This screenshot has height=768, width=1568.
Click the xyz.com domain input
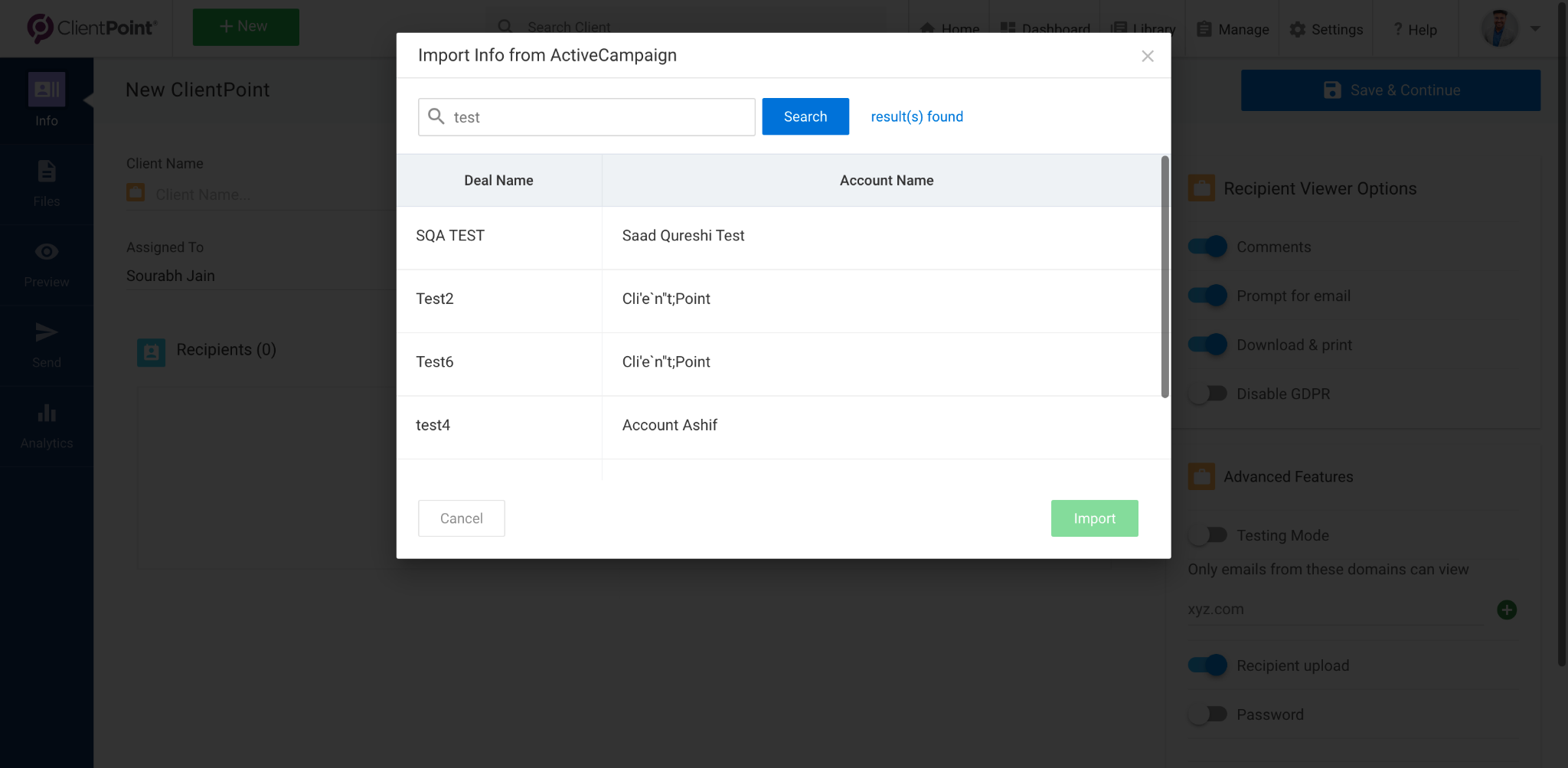coord(1336,609)
